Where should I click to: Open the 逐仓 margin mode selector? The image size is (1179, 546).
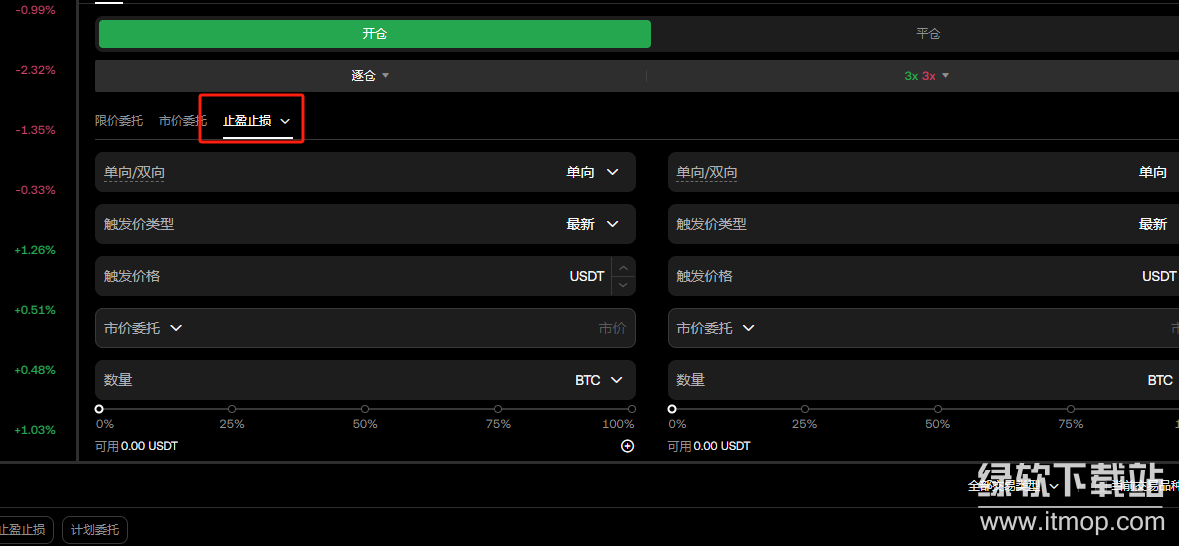coord(370,75)
